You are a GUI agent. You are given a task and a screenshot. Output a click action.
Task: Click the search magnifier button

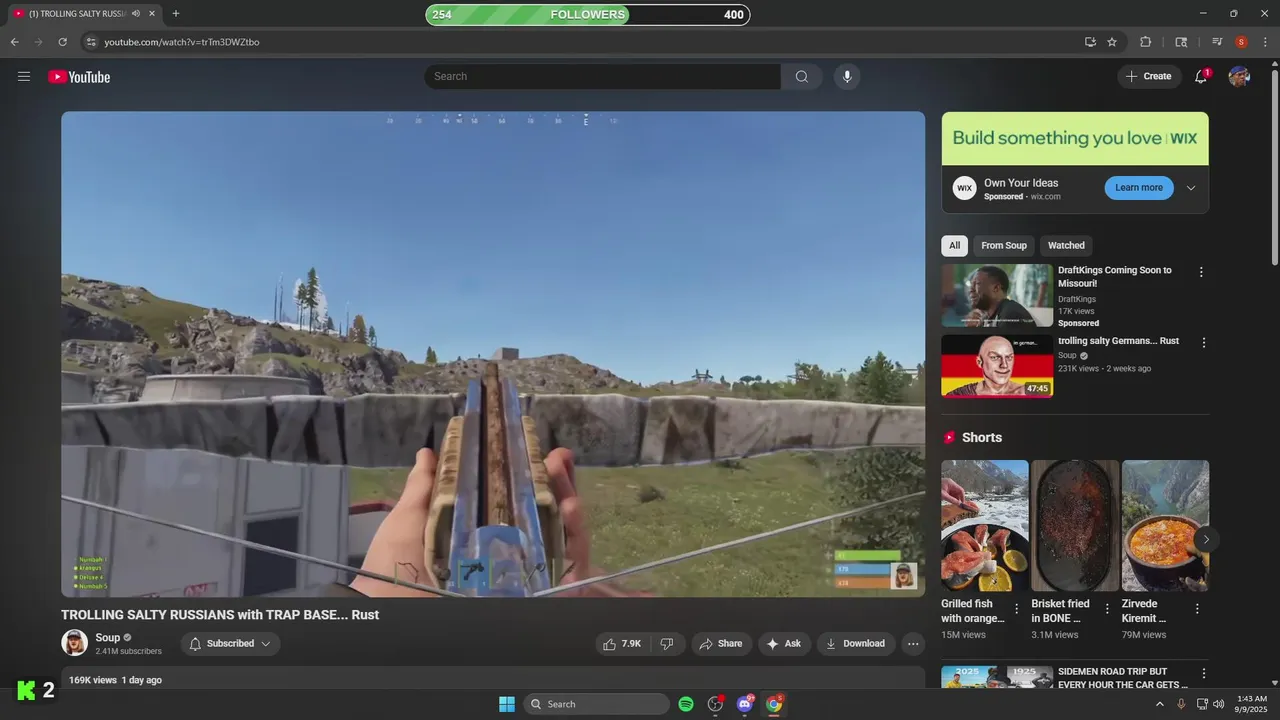pos(802,77)
